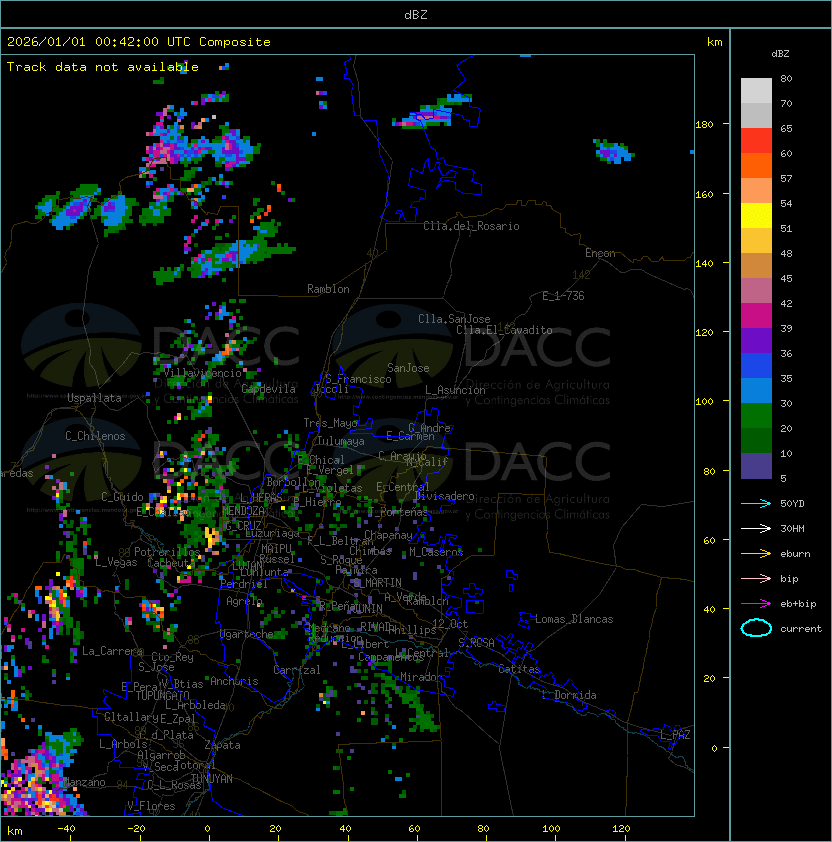
Task: Click the Clla.del_Rosario map label
Action: [471, 226]
